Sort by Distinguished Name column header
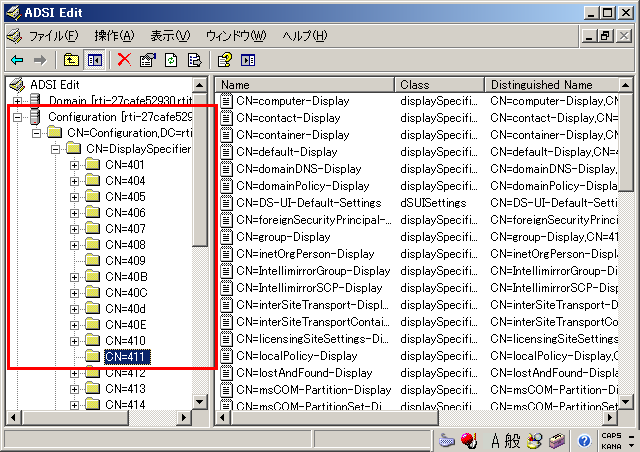The width and height of the screenshot is (640, 452). point(552,85)
